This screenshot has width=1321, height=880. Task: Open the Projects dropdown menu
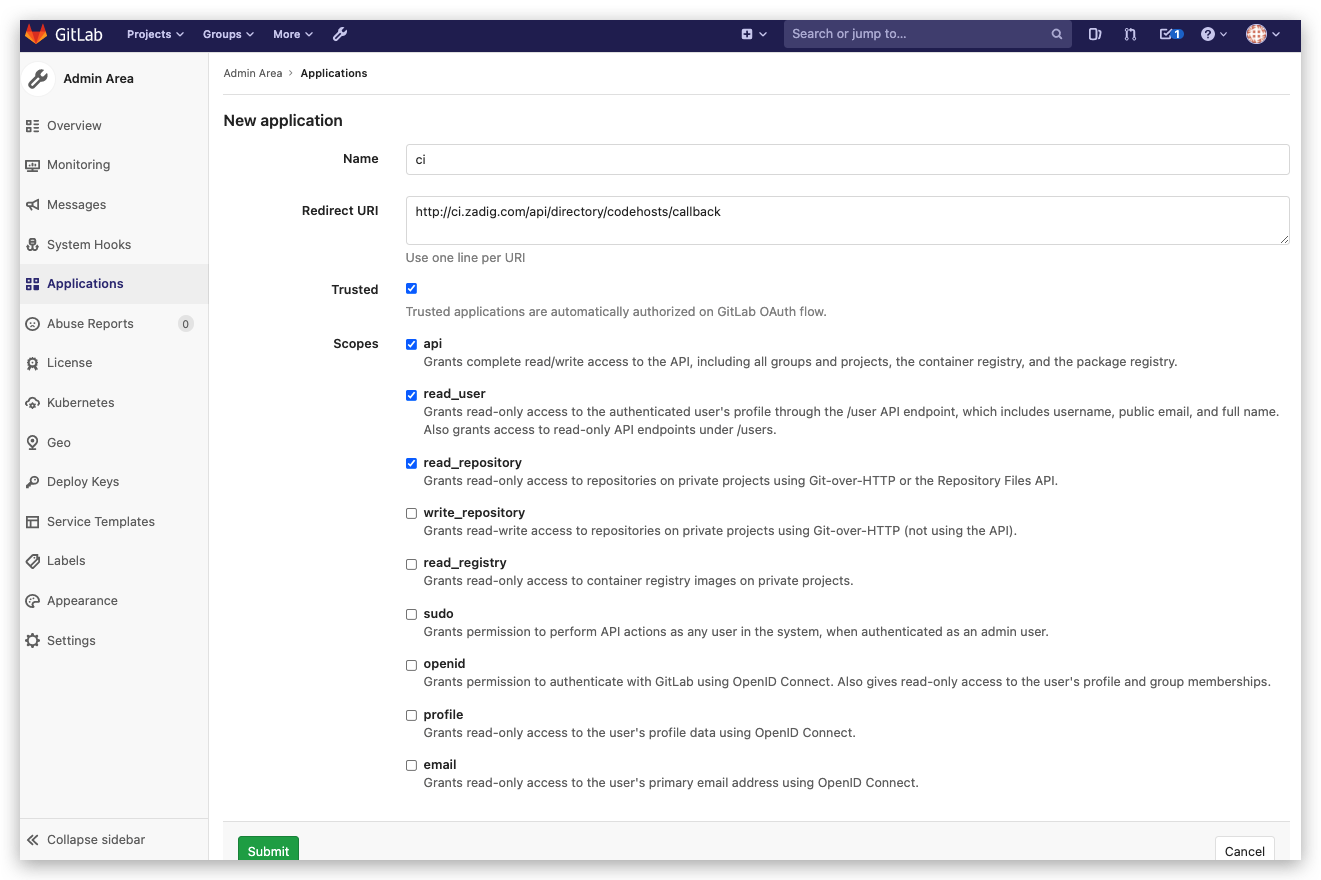click(x=155, y=34)
